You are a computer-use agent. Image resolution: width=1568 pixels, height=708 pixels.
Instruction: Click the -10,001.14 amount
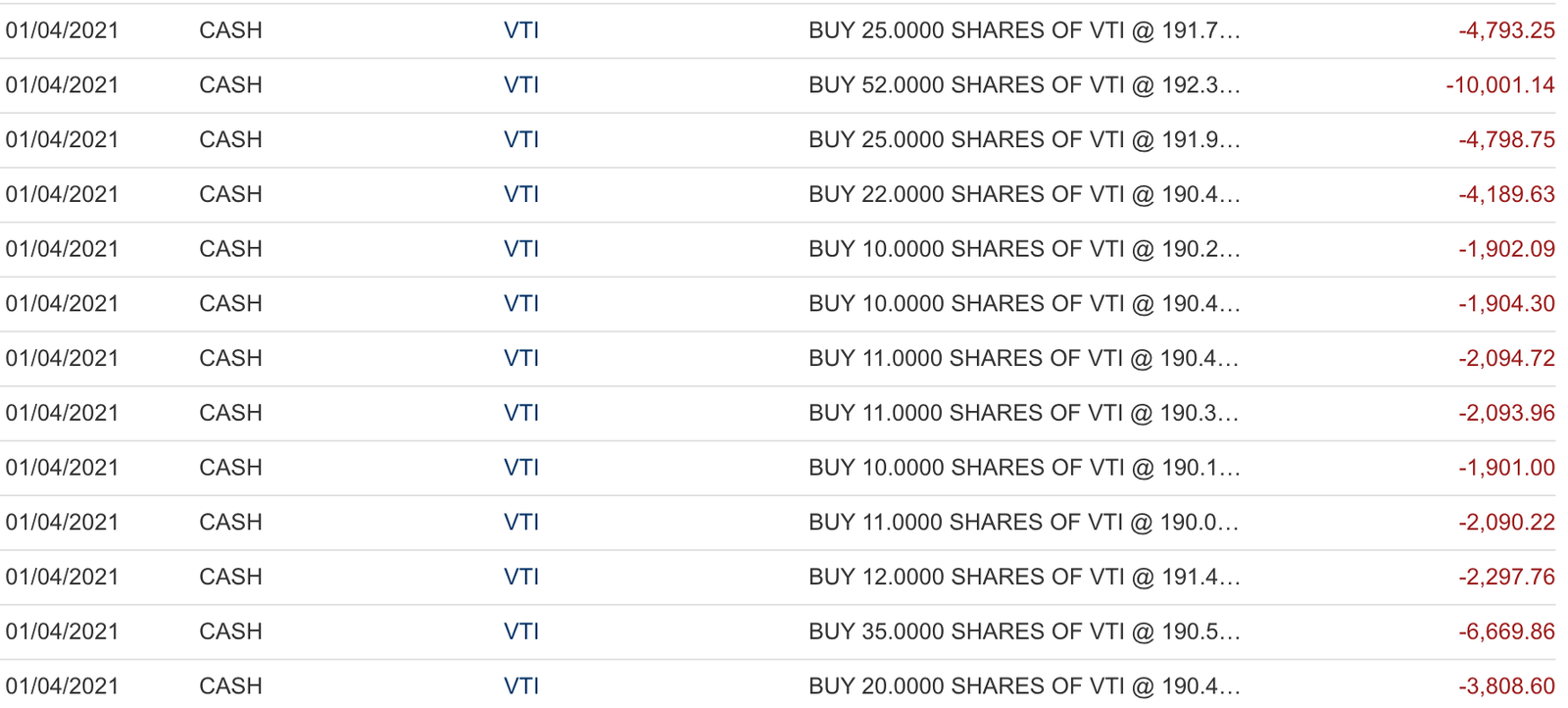pos(1500,85)
